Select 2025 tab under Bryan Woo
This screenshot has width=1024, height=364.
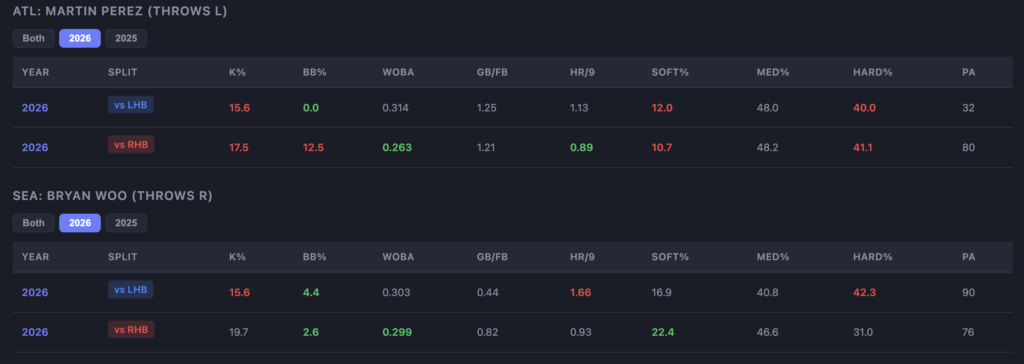(126, 223)
